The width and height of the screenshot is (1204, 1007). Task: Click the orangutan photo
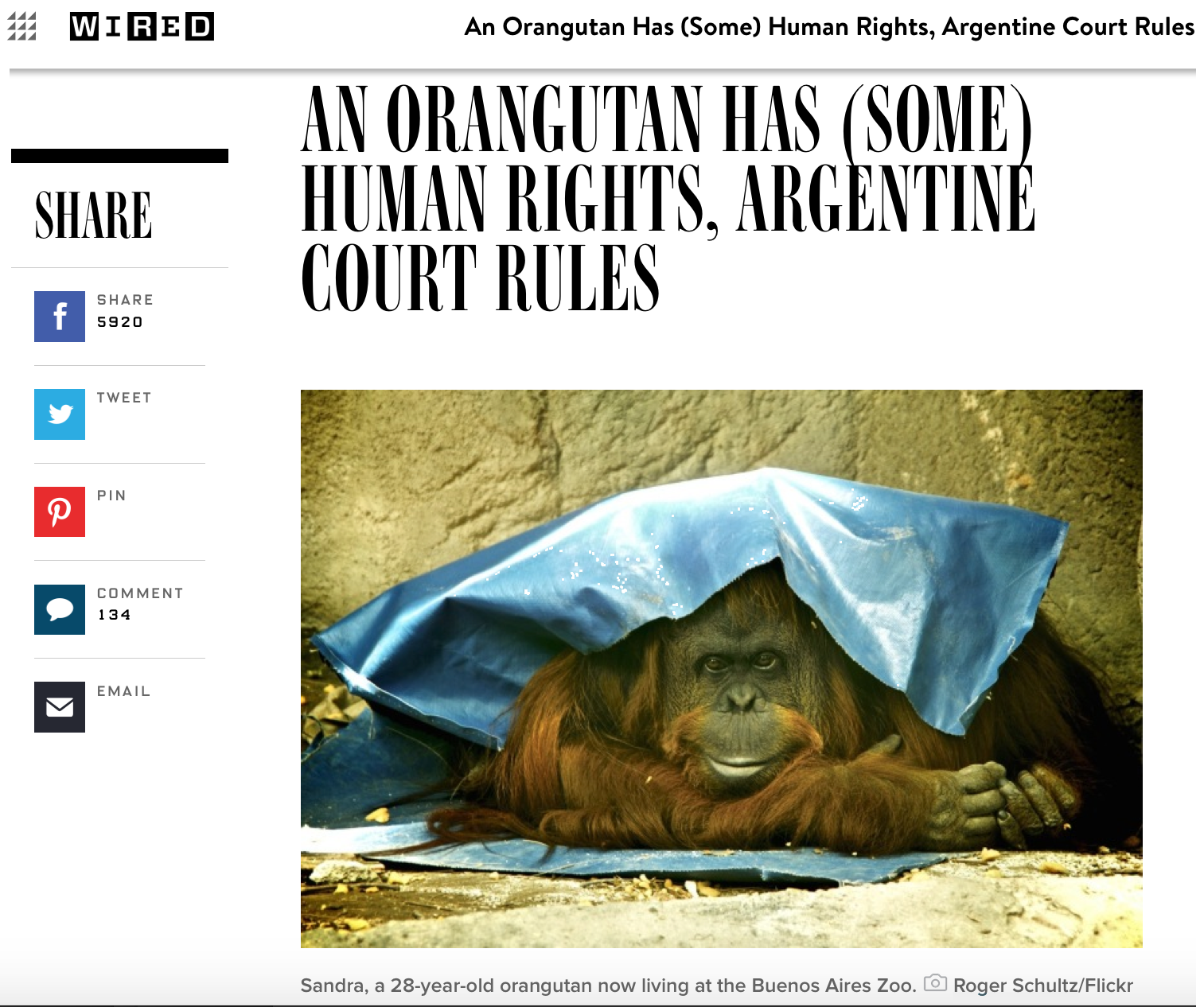point(721,668)
